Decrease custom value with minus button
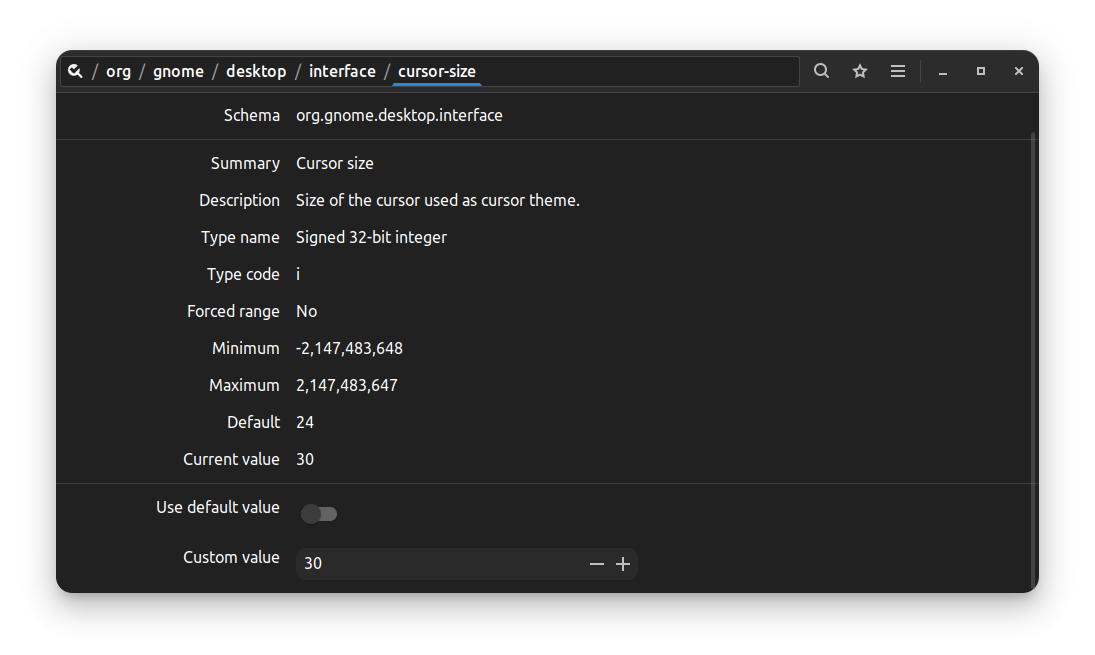 597,564
